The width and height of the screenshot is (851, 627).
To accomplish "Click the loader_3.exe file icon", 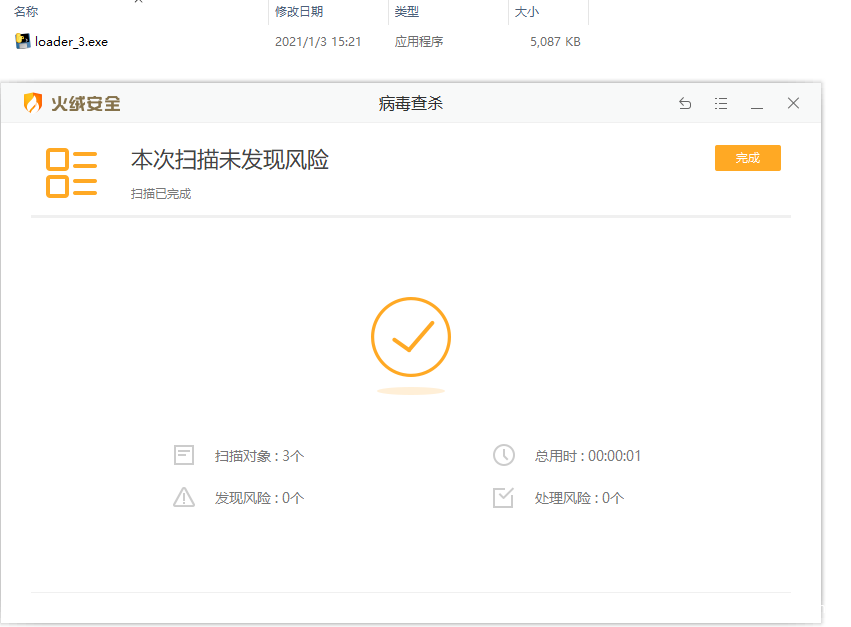I will coord(23,41).
